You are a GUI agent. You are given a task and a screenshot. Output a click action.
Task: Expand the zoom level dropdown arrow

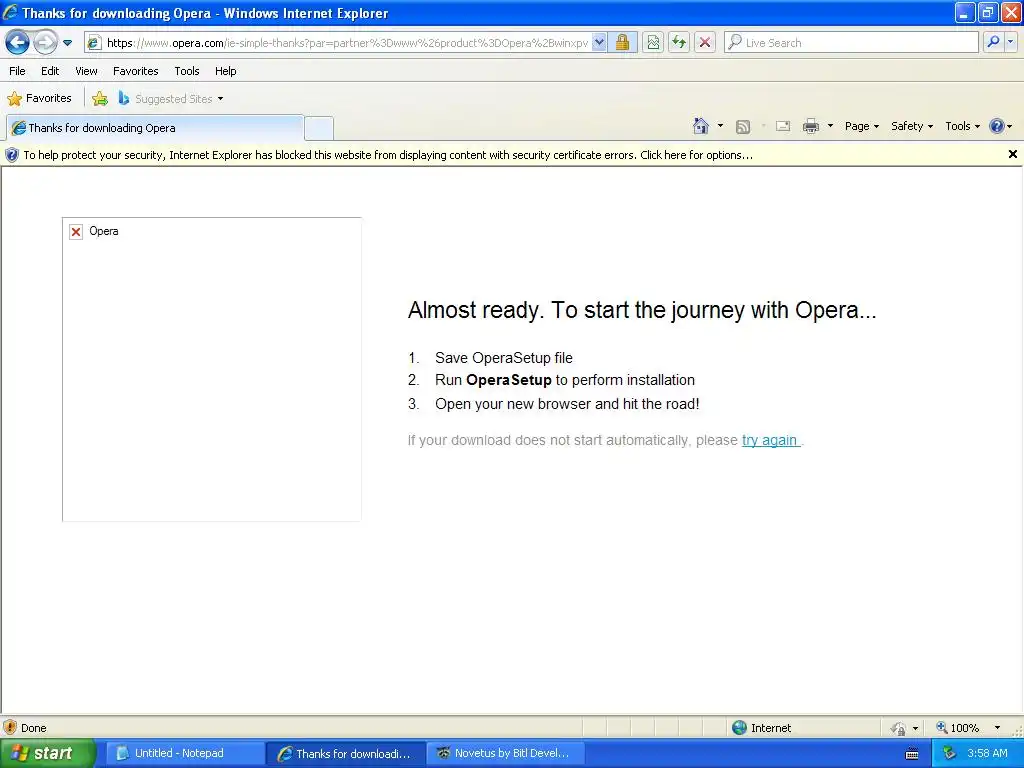pos(997,728)
